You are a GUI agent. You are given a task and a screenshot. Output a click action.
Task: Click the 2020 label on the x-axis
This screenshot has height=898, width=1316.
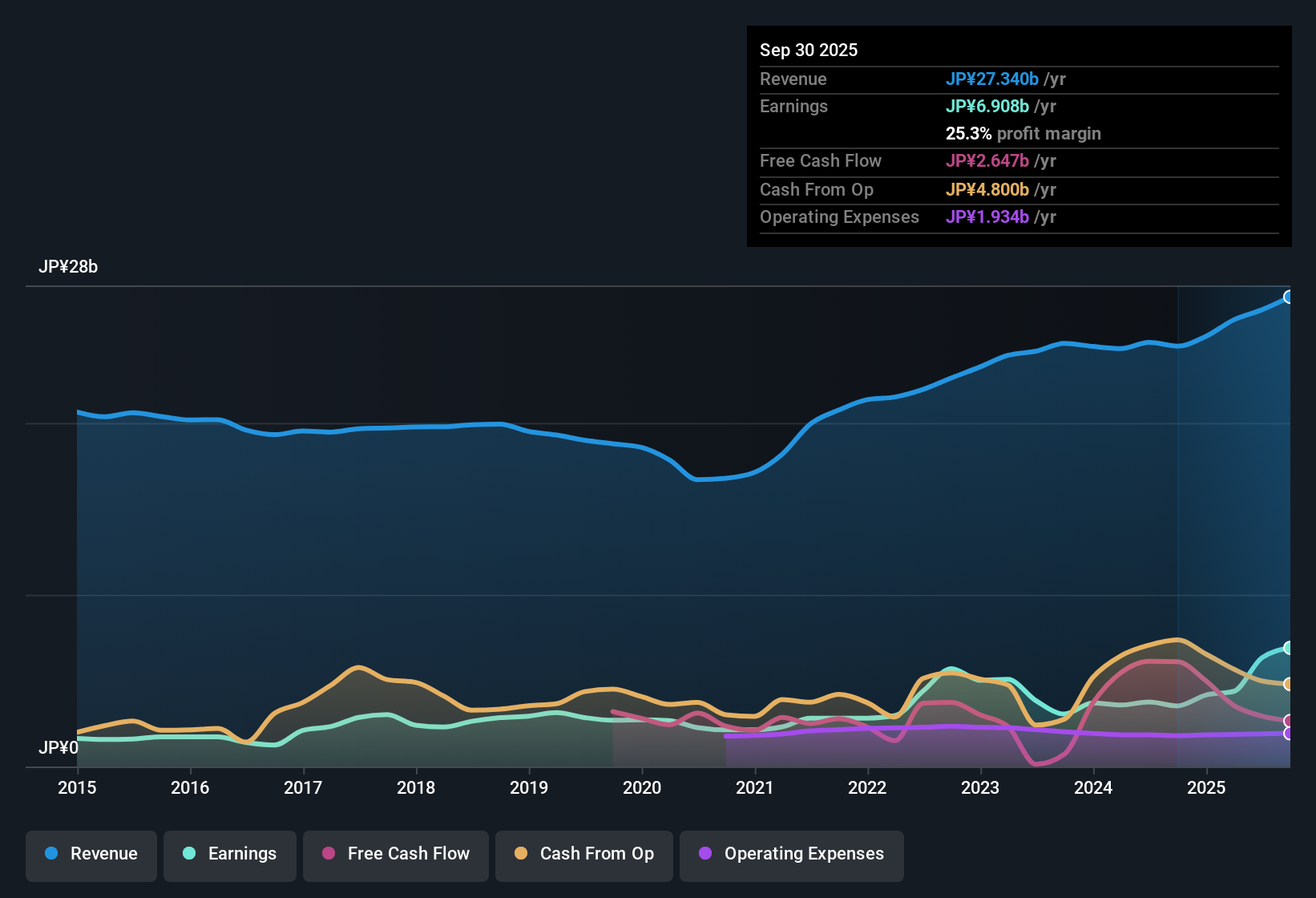pos(642,788)
